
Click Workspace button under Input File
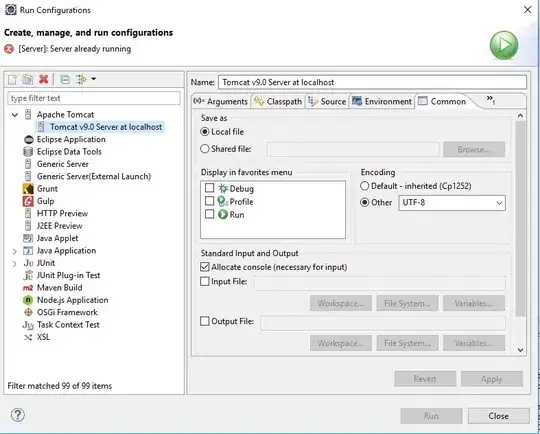point(341,303)
